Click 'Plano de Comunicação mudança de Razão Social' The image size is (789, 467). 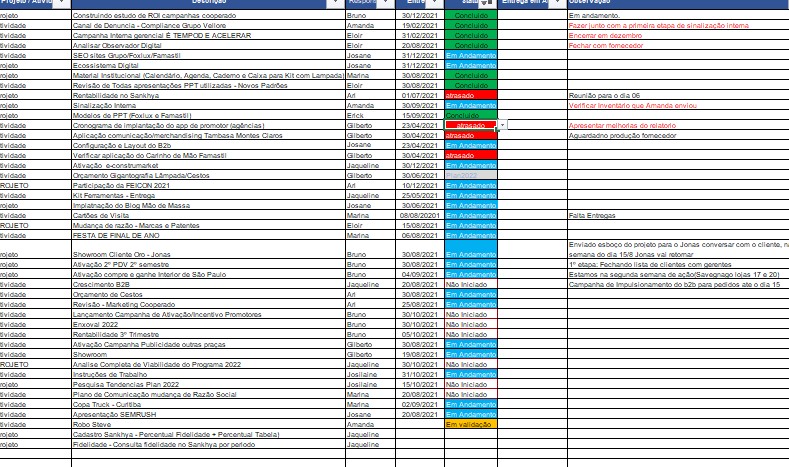tap(208, 395)
